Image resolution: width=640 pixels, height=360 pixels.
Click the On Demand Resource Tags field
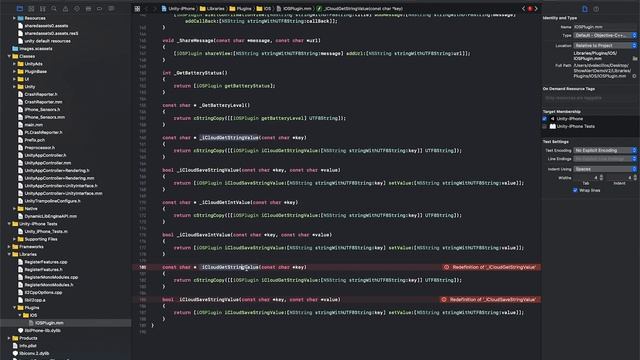[590, 98]
